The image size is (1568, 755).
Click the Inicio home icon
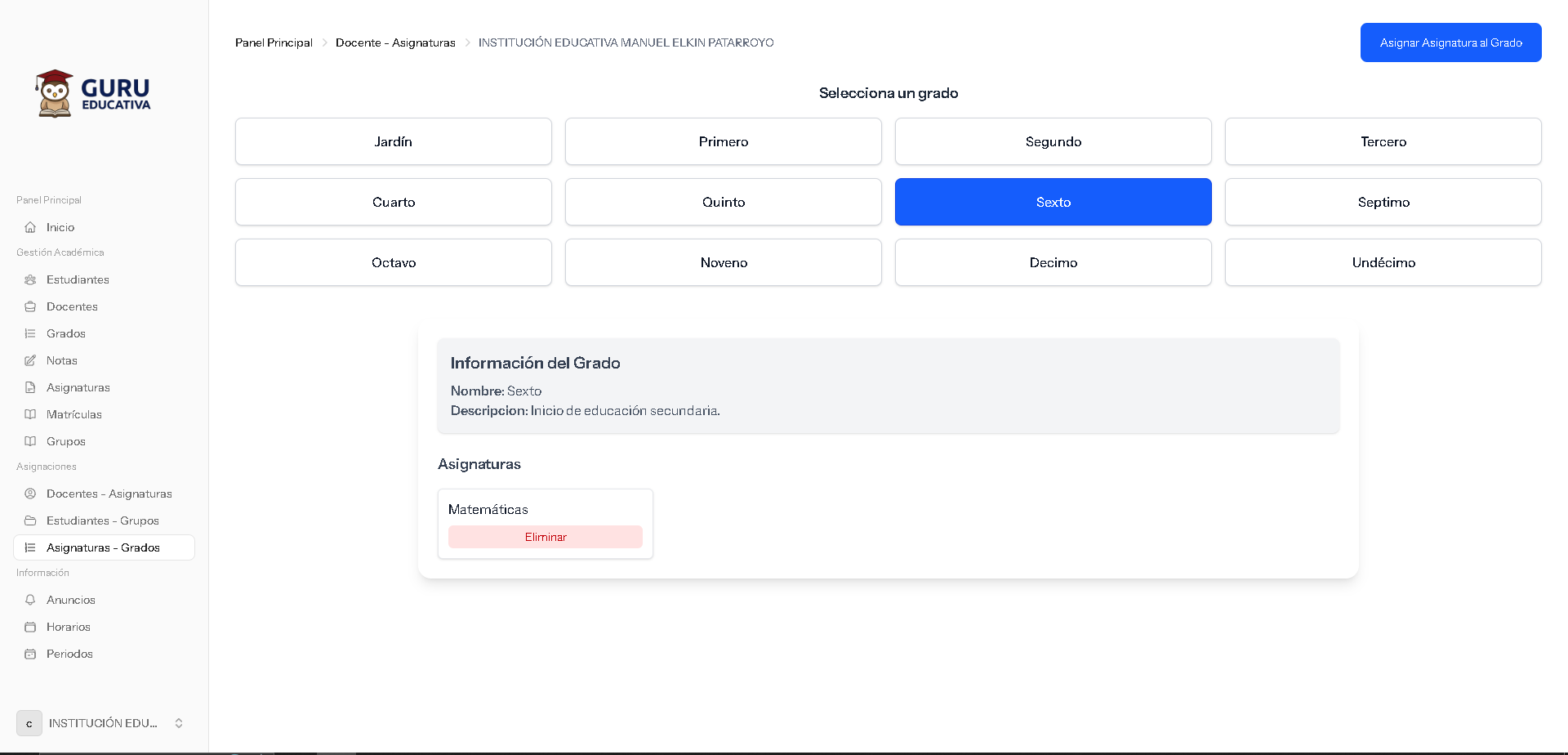pyautogui.click(x=30, y=227)
